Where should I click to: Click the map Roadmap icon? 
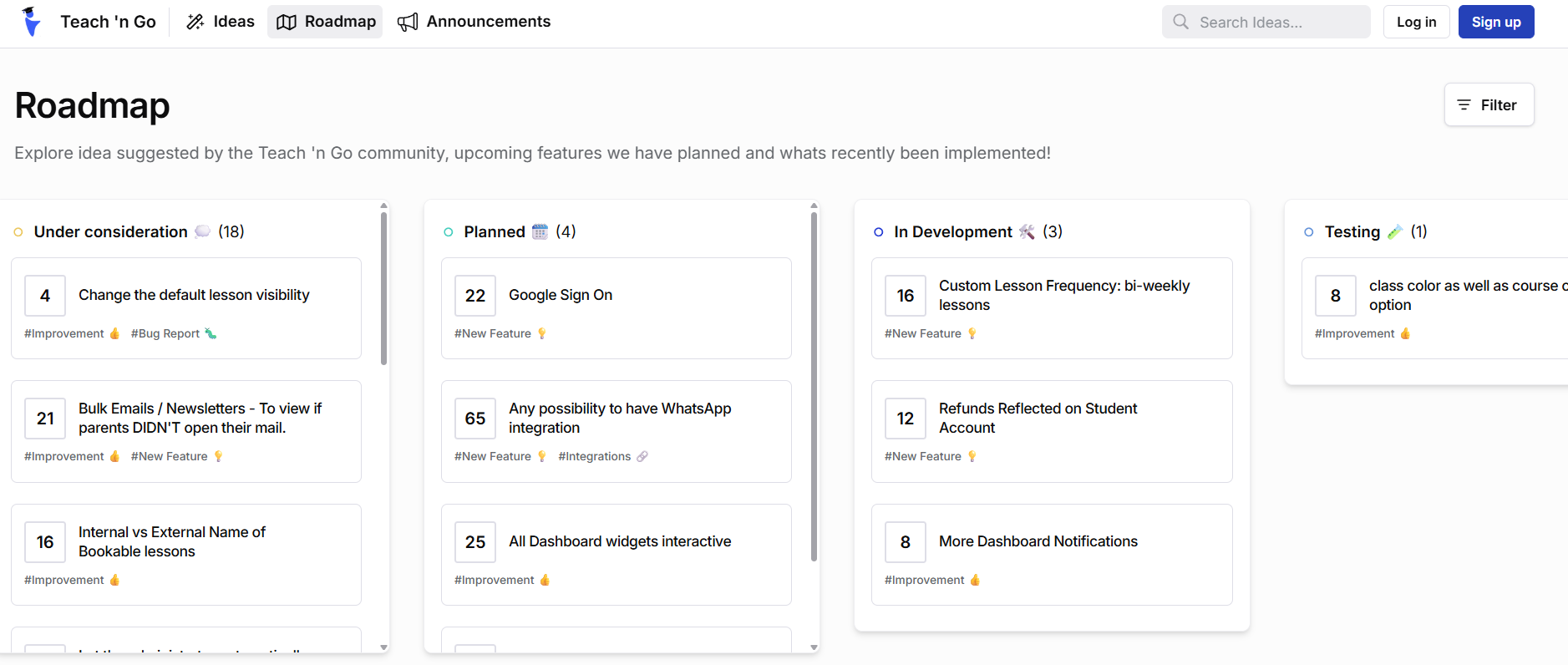(287, 22)
